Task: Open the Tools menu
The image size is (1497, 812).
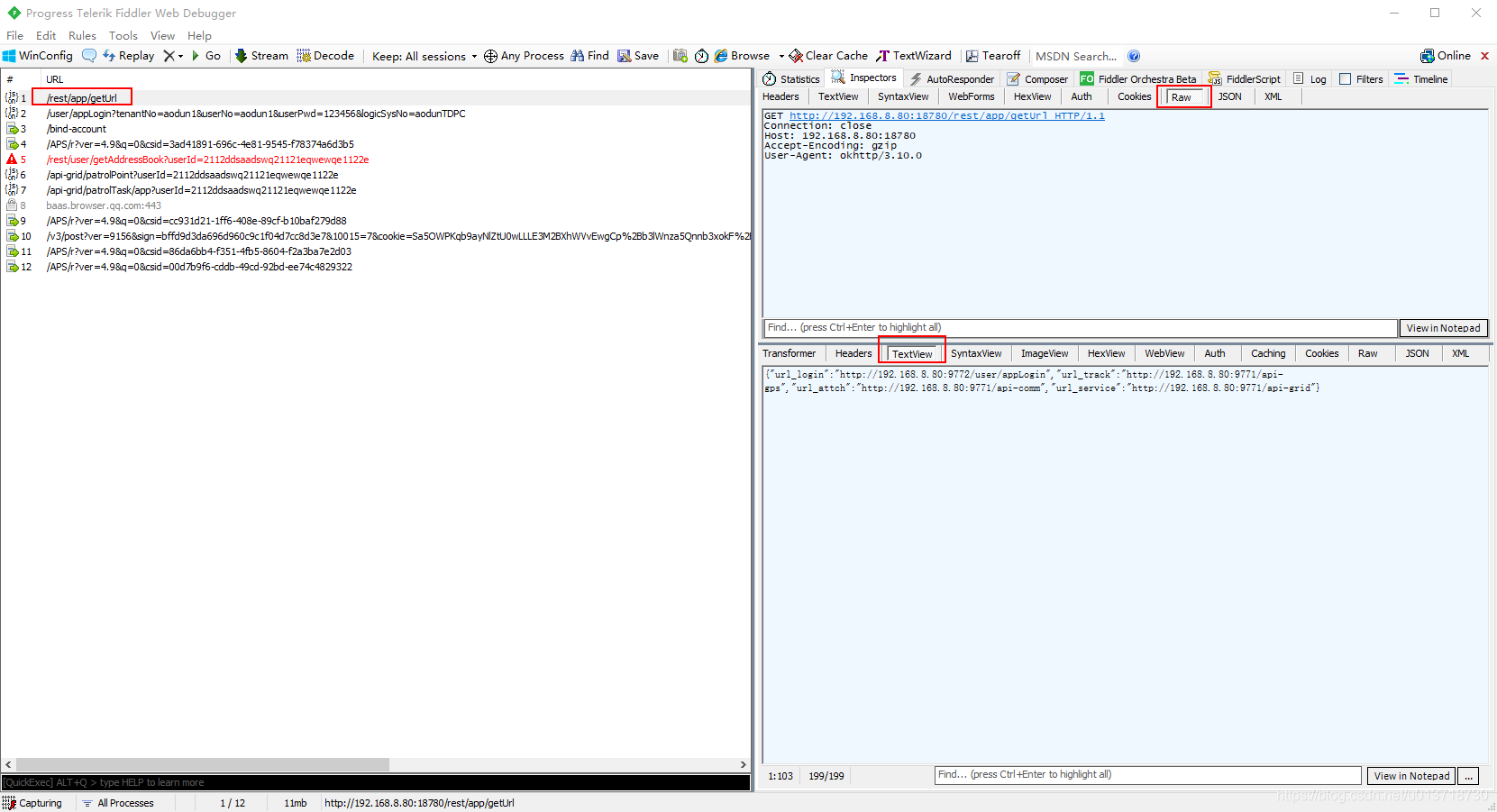Action: 123,36
